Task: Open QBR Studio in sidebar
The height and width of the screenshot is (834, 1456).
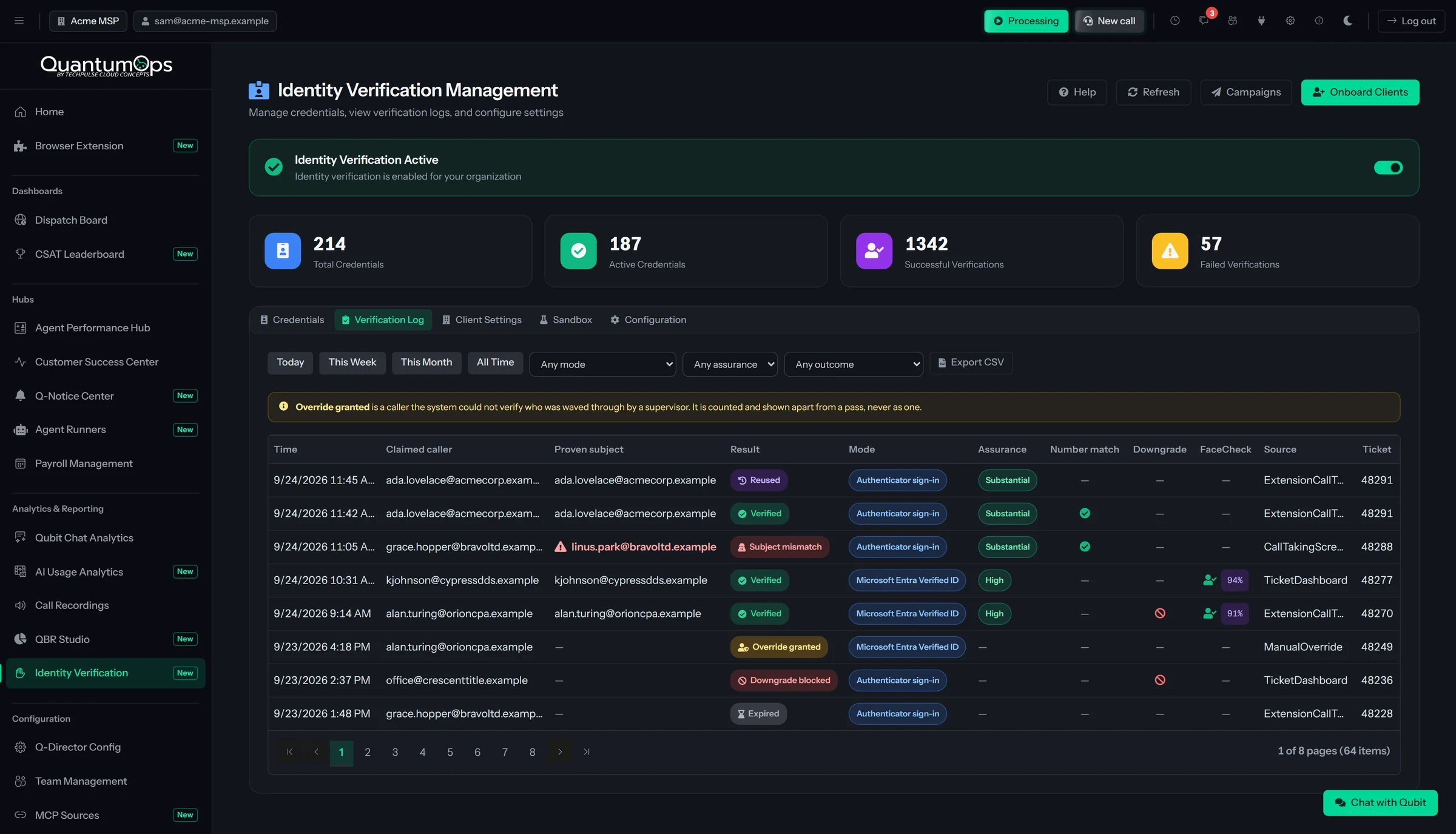Action: (x=106, y=639)
